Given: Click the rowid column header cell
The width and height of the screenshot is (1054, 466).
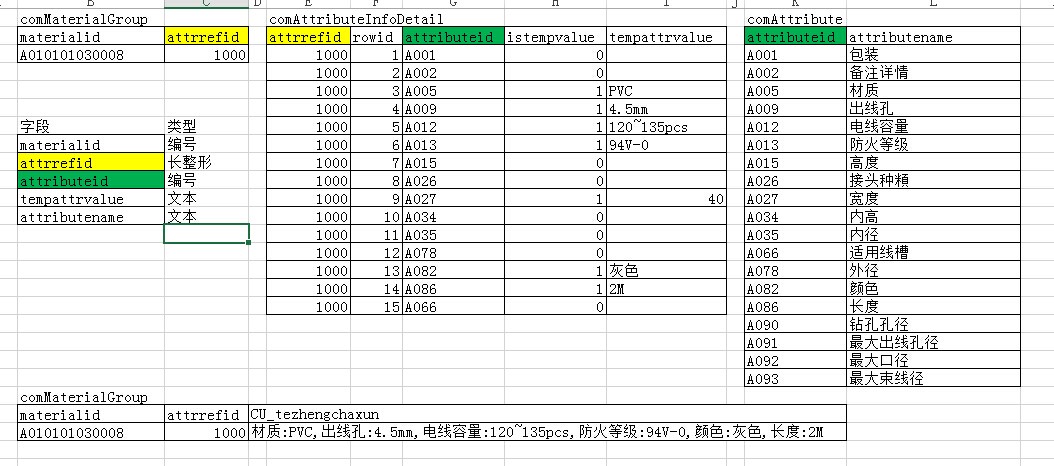Looking at the screenshot, I should (376, 37).
